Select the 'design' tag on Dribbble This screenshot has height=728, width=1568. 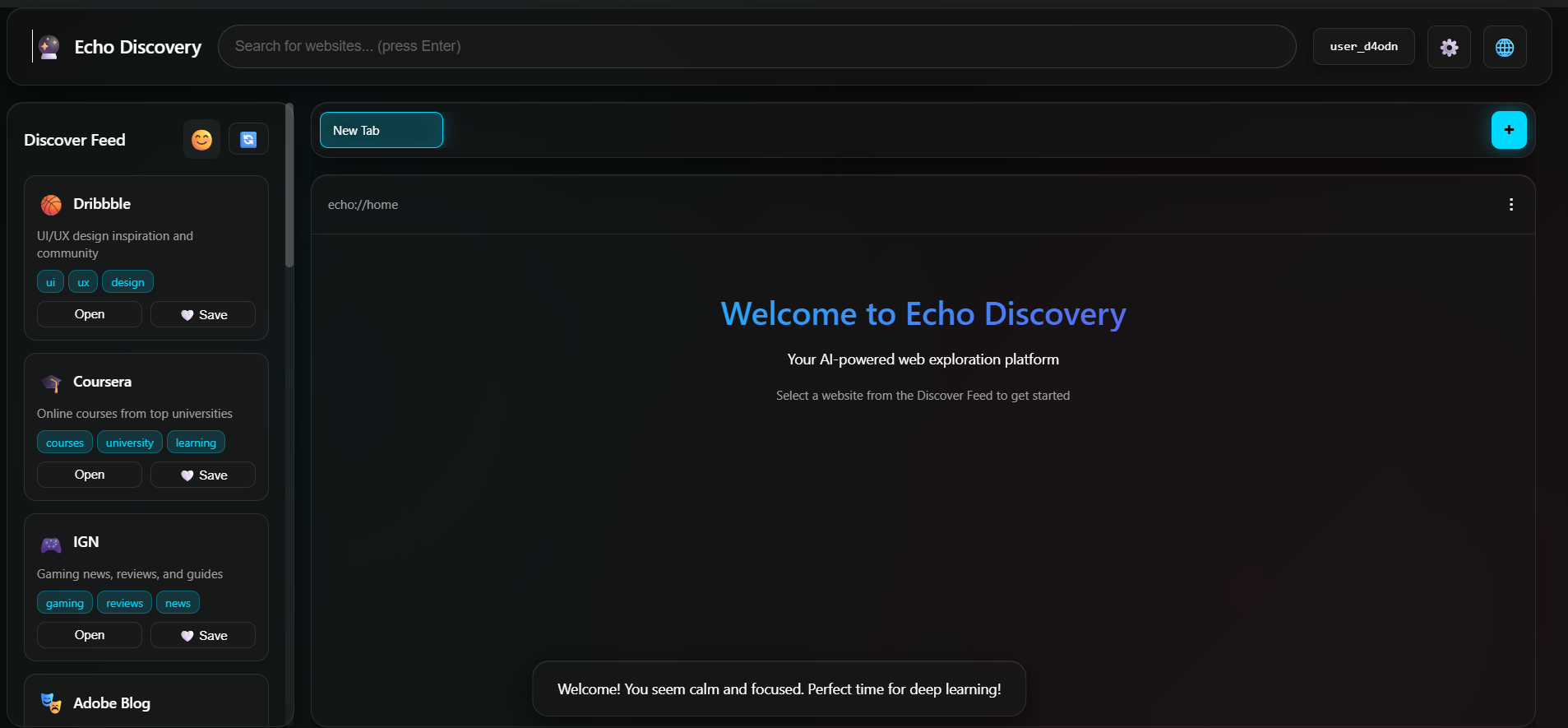click(x=127, y=282)
